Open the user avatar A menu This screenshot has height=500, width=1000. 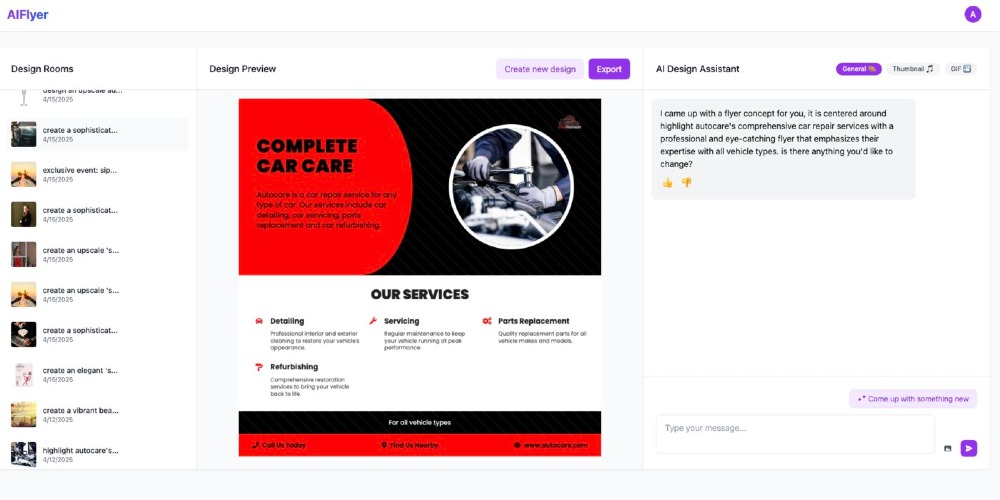tap(973, 14)
